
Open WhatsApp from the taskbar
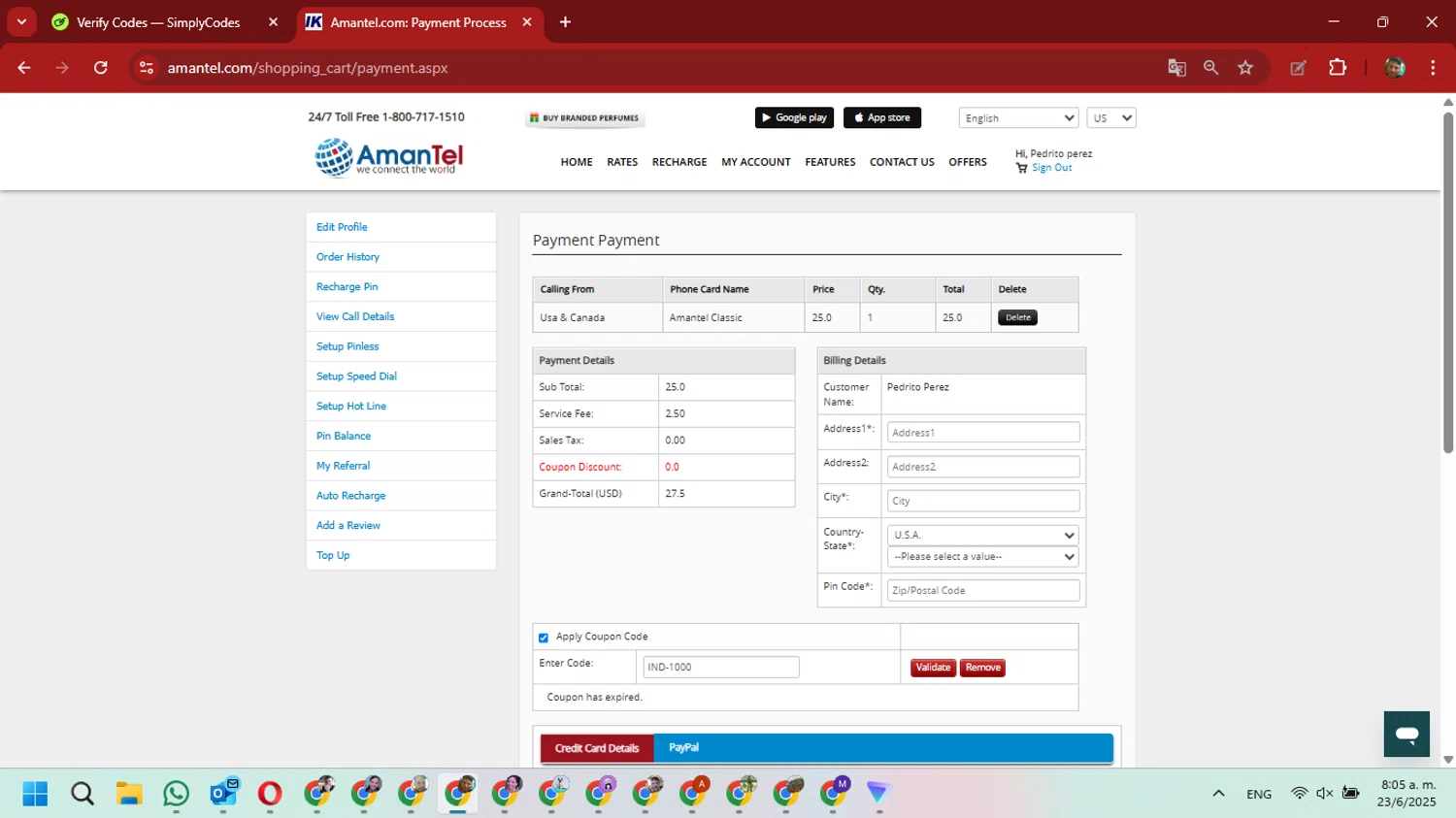(x=177, y=794)
